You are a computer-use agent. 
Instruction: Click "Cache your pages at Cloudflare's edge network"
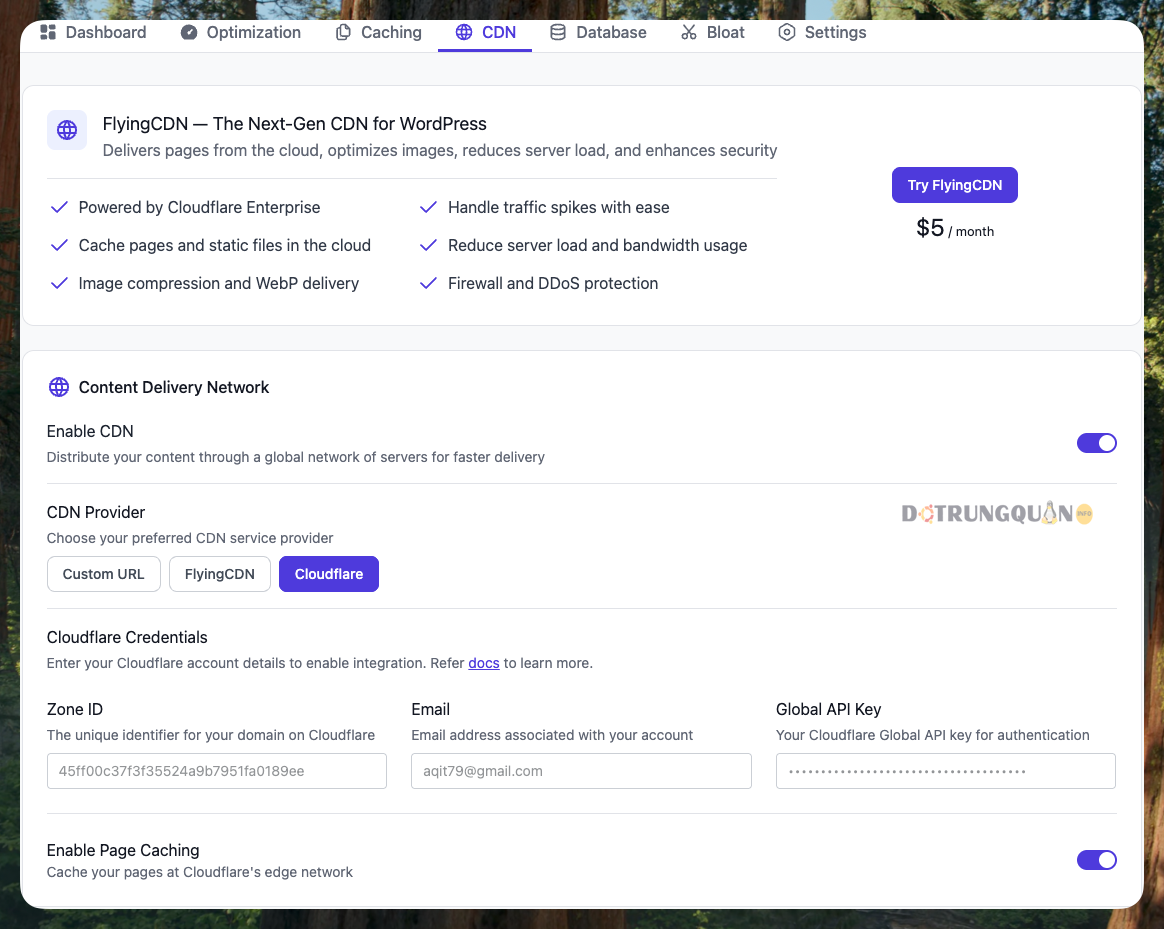tap(200, 872)
